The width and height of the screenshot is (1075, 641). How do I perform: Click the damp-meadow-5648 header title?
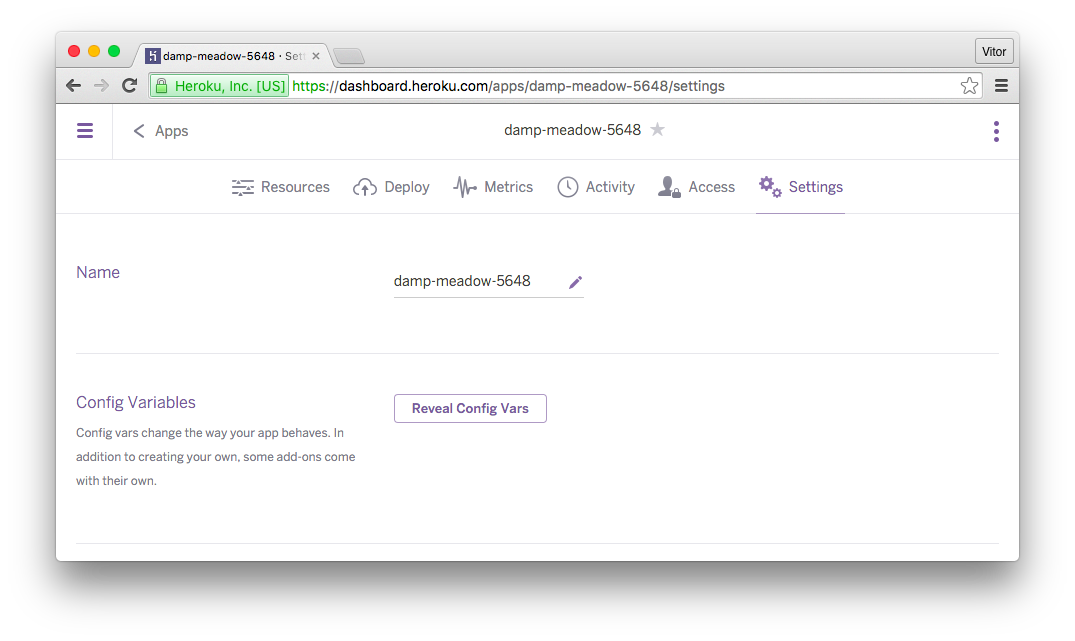pos(572,130)
